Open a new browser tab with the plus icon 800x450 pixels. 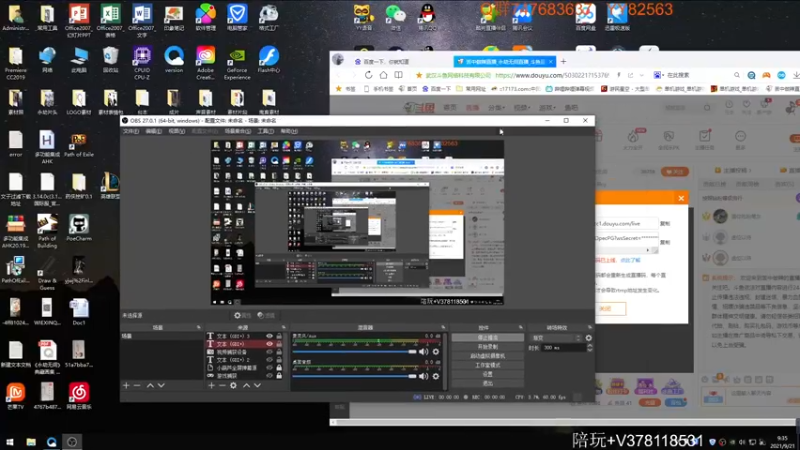tap(563, 62)
